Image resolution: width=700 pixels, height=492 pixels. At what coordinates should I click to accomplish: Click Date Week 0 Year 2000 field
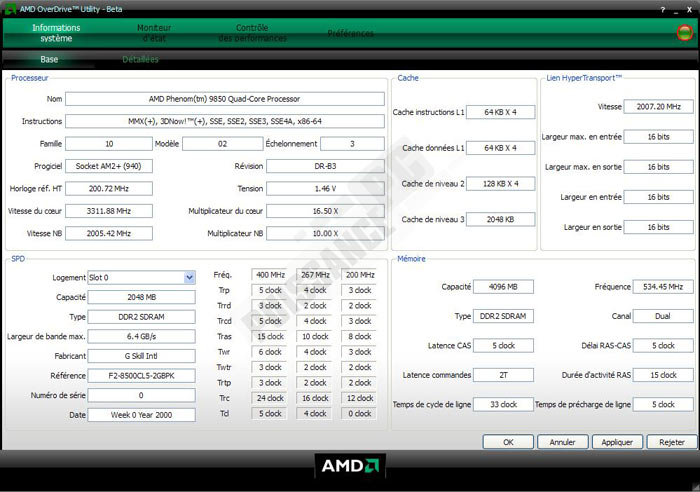142,415
